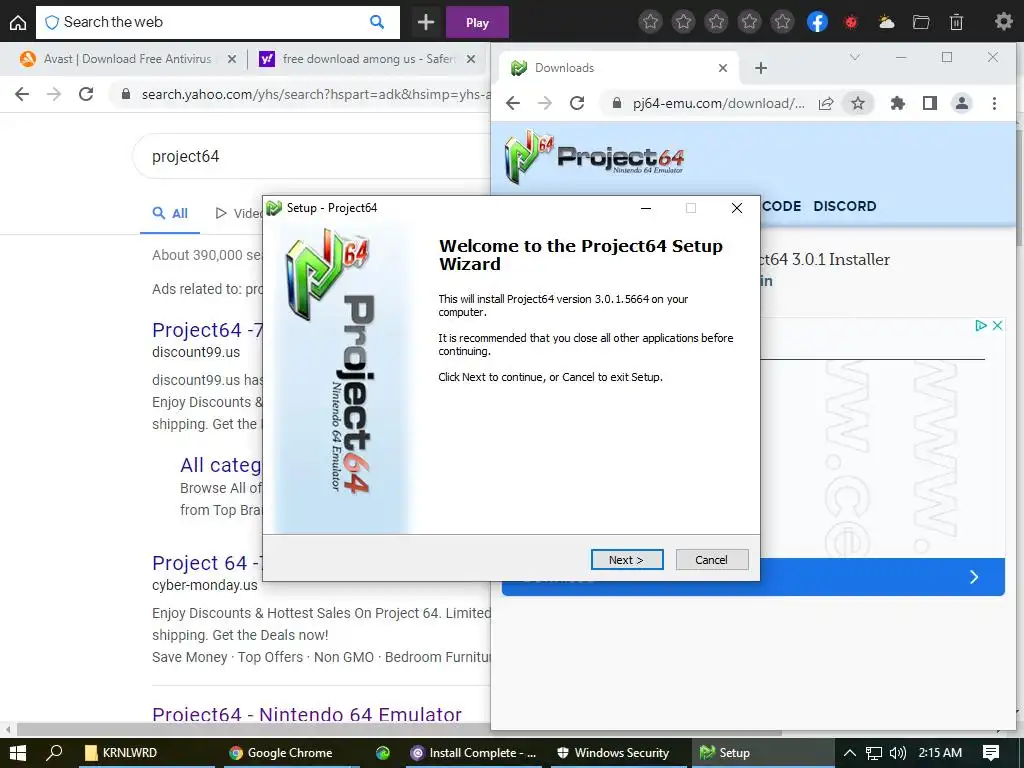Reload the pj64-emu.com page
Screen dimensions: 1024x768
[x=577, y=103]
